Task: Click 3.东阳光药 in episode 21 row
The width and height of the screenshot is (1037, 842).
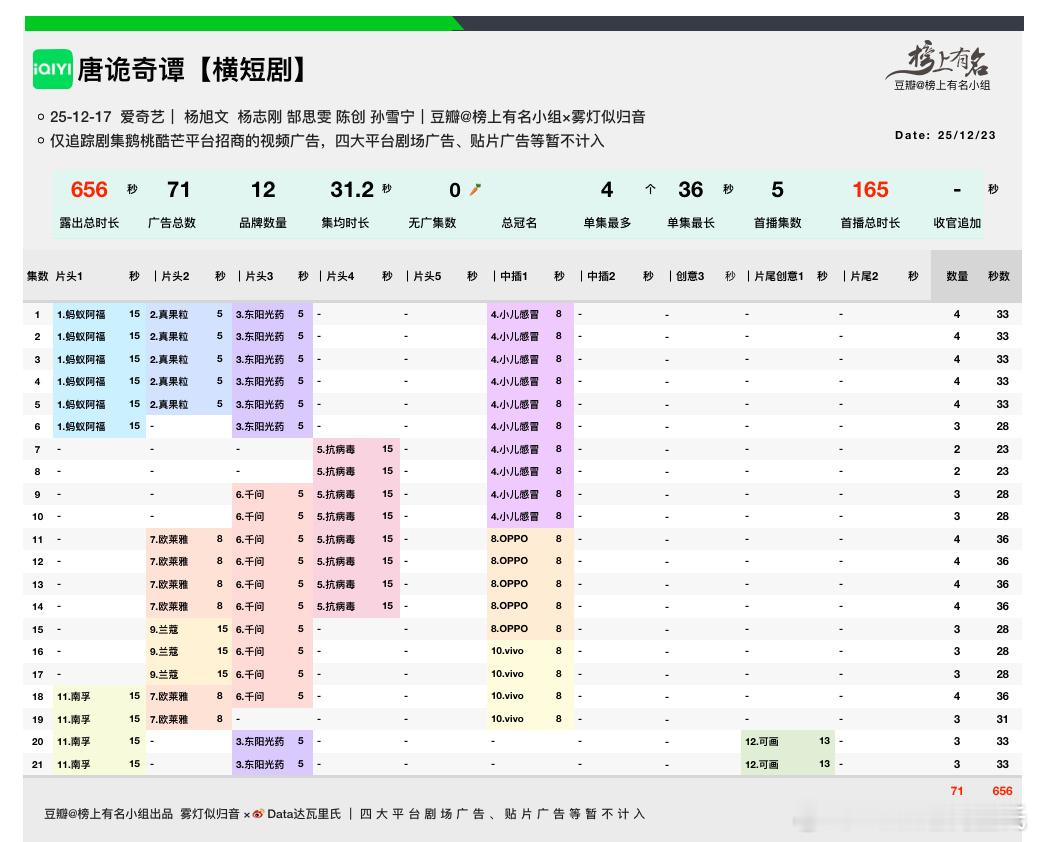Action: pyautogui.click(x=260, y=764)
